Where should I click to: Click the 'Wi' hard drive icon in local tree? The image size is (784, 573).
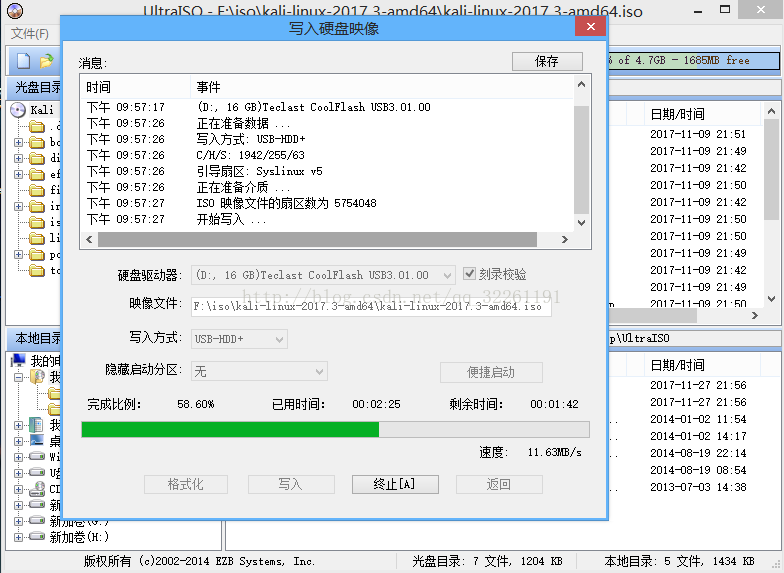(37, 456)
